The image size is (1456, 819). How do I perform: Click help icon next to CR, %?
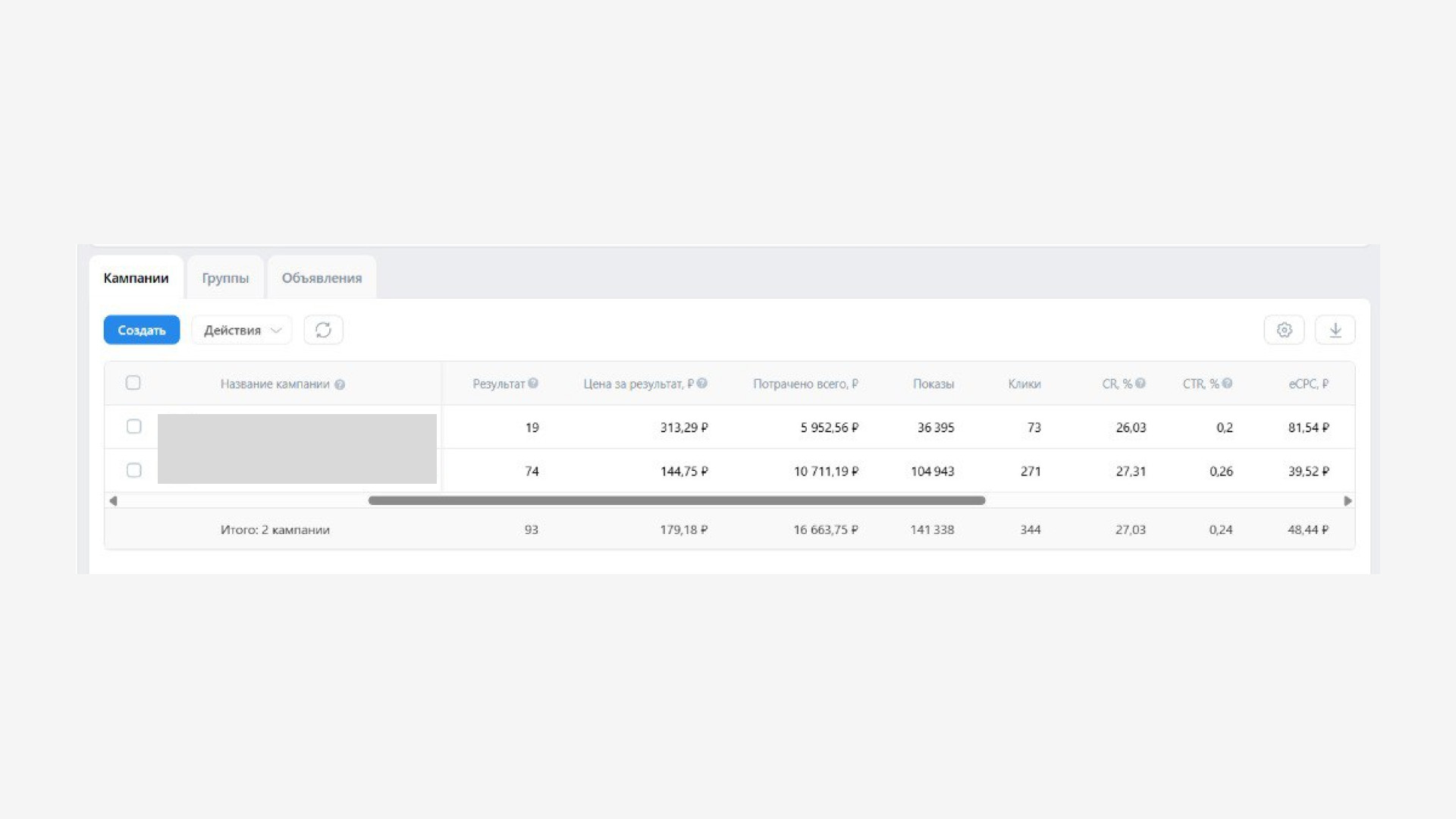[x=1141, y=383]
